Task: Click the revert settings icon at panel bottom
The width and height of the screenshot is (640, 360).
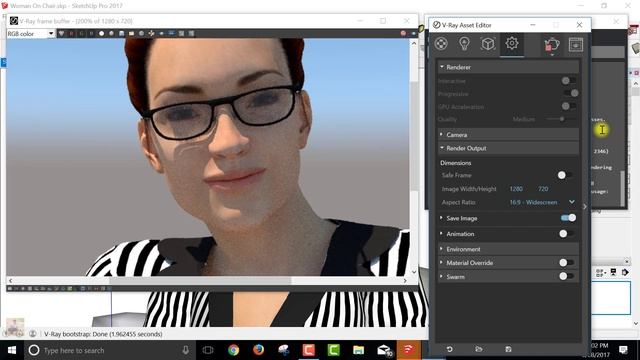Action: point(449,349)
